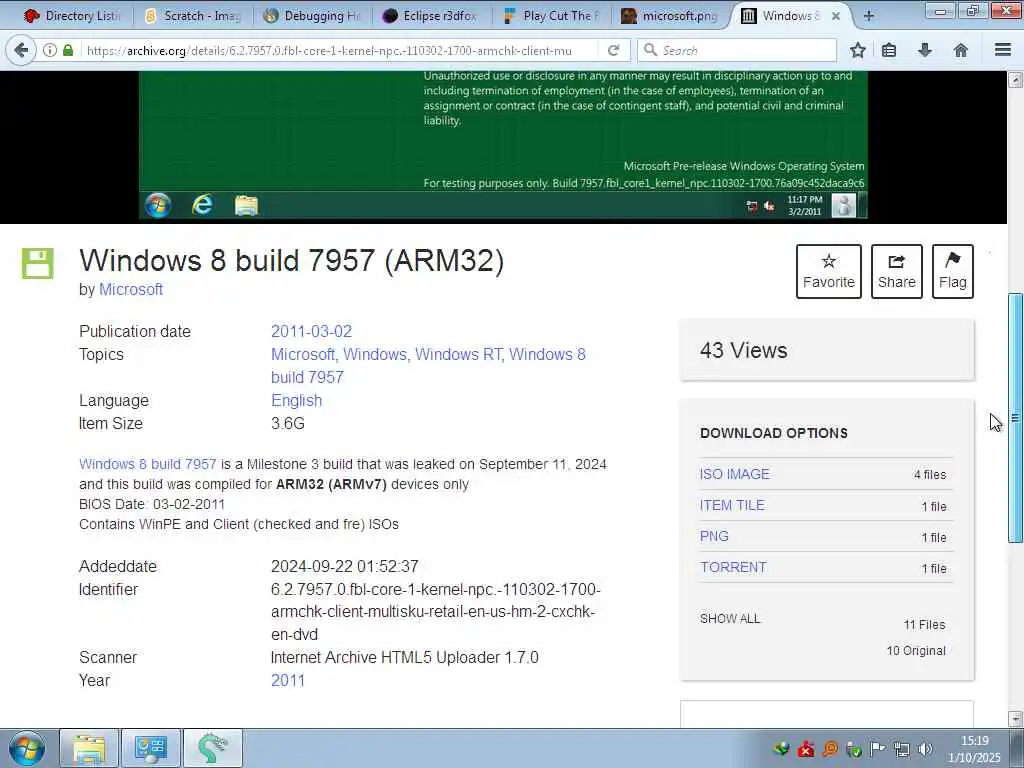Reload the page with the refresh icon
Image resolution: width=1024 pixels, height=768 pixels.
click(613, 50)
